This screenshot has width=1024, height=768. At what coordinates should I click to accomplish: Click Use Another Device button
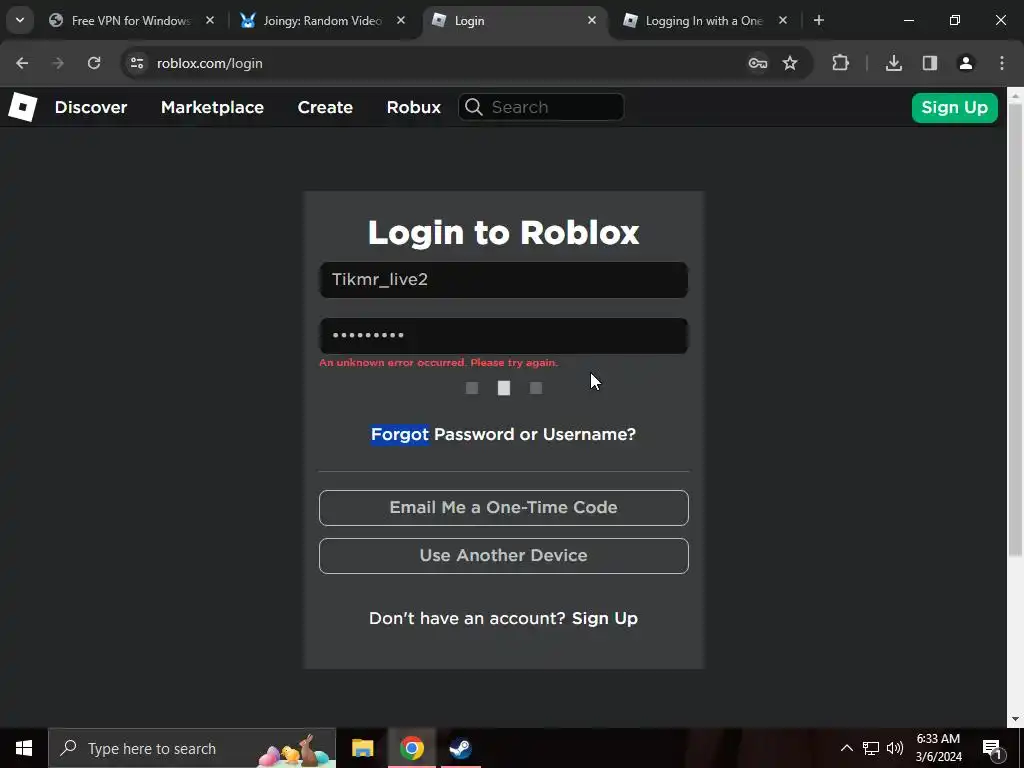click(504, 556)
